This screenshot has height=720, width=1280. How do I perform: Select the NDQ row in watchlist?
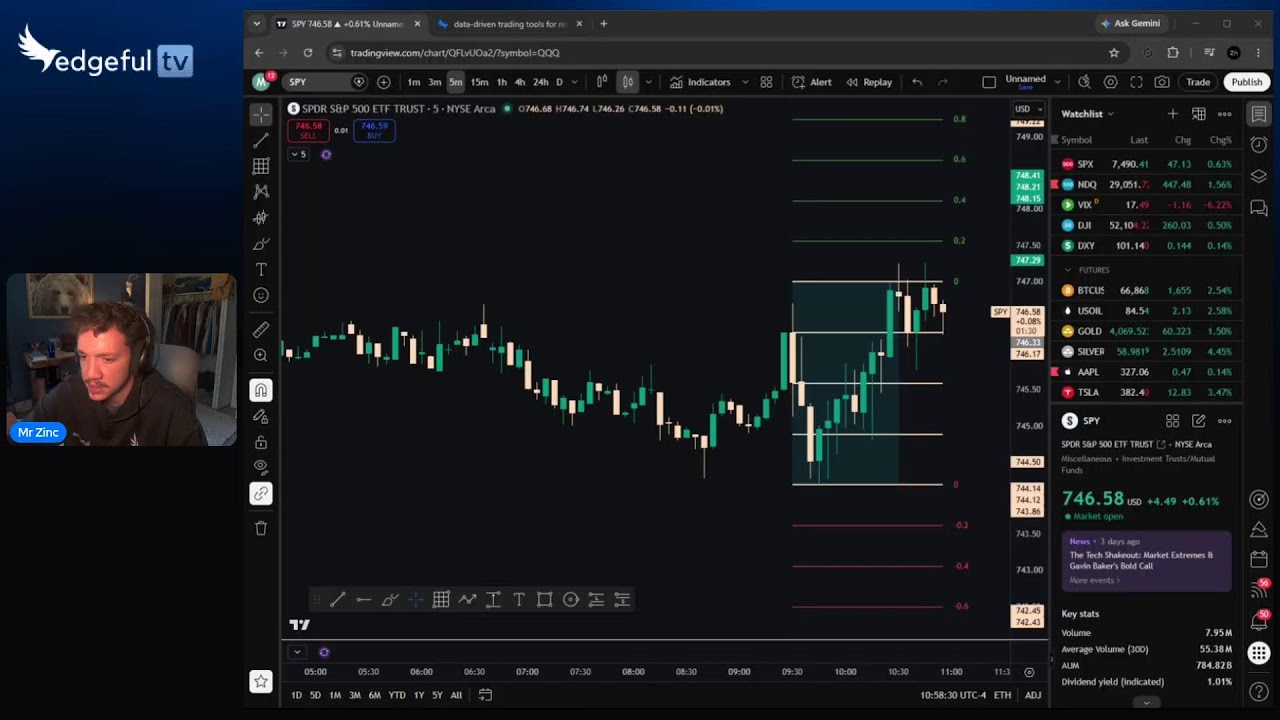pos(1146,184)
